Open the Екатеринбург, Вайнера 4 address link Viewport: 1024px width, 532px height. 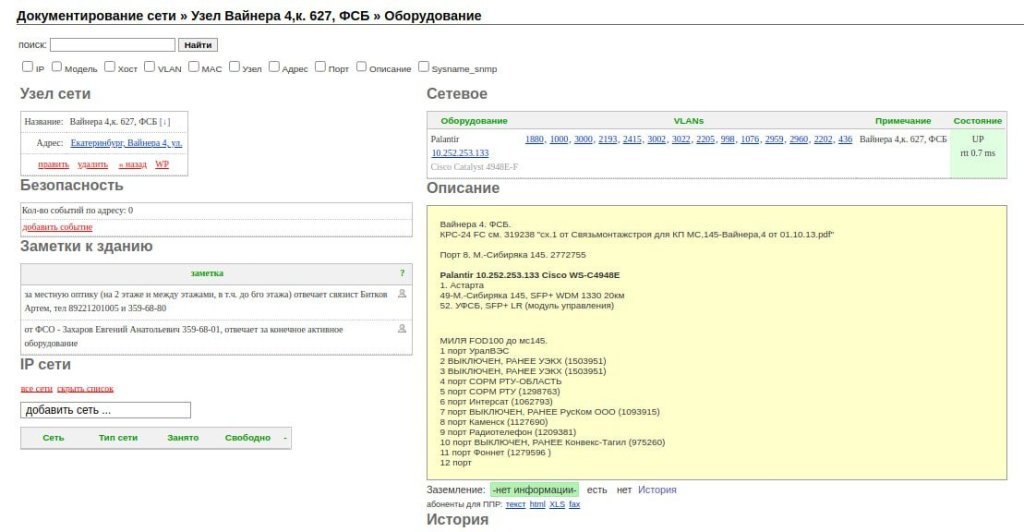(x=126, y=143)
